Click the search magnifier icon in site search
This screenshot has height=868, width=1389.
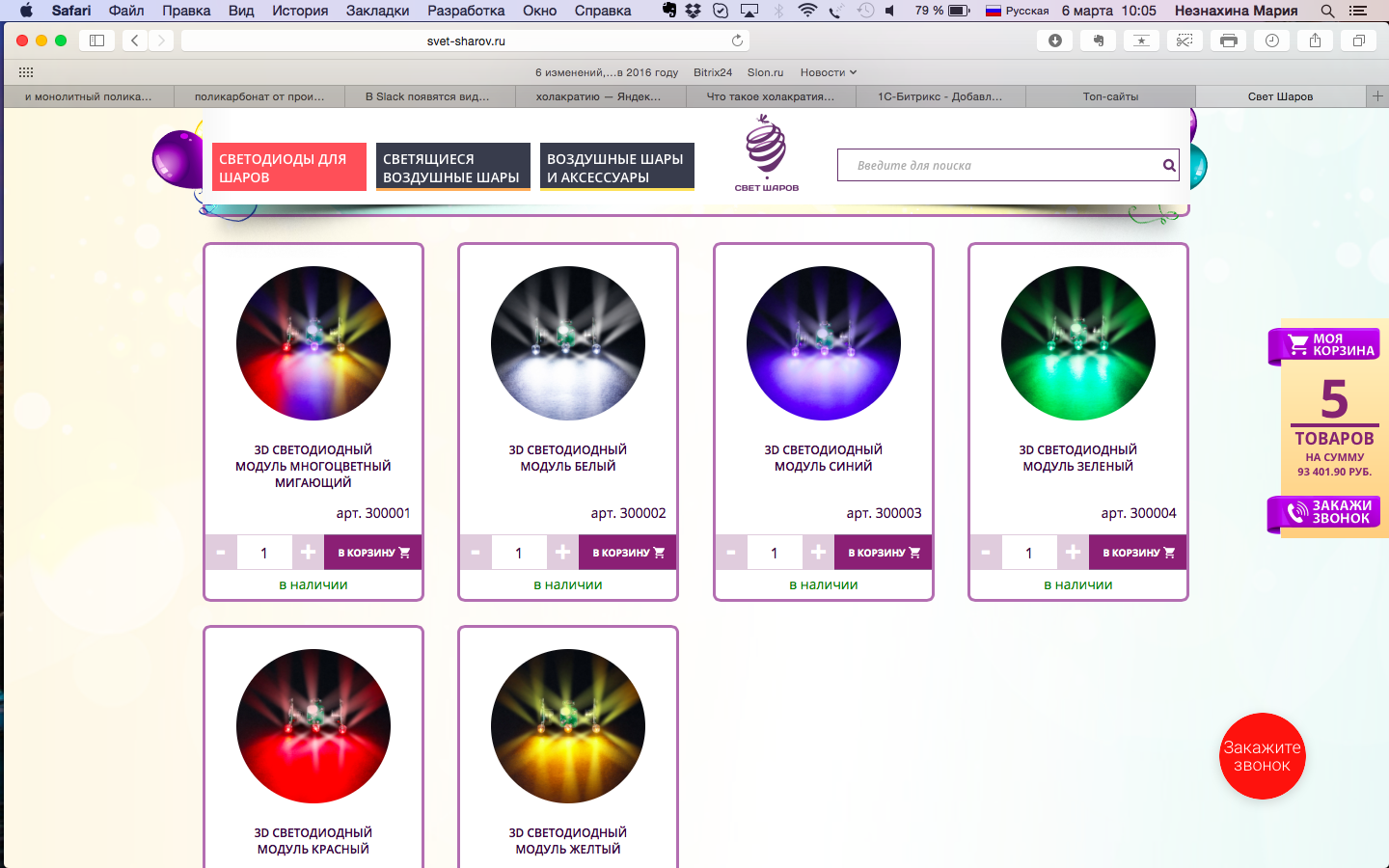tap(1169, 165)
